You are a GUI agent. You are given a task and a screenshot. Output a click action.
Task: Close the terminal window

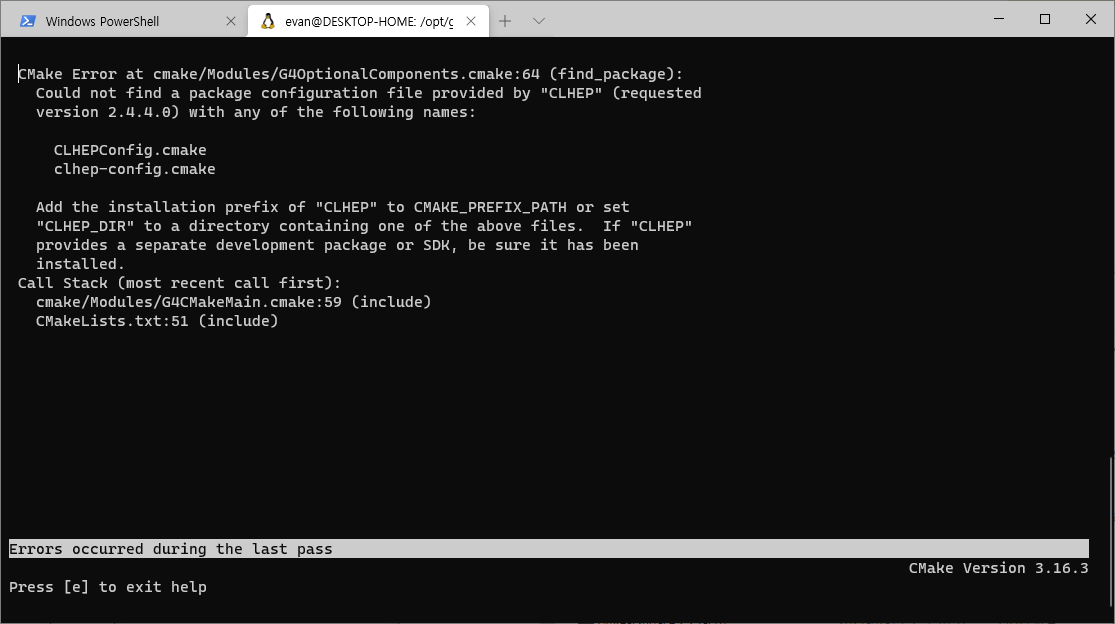(1091, 19)
